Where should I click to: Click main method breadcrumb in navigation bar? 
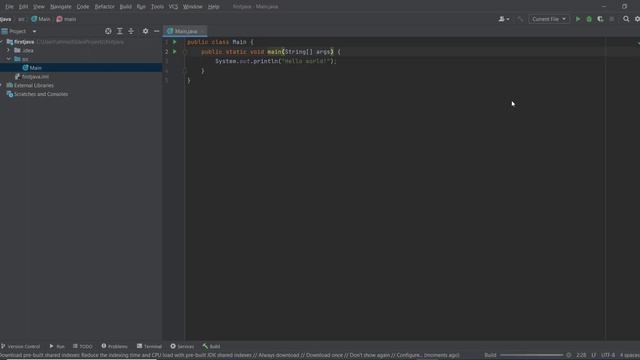[x=67, y=19]
